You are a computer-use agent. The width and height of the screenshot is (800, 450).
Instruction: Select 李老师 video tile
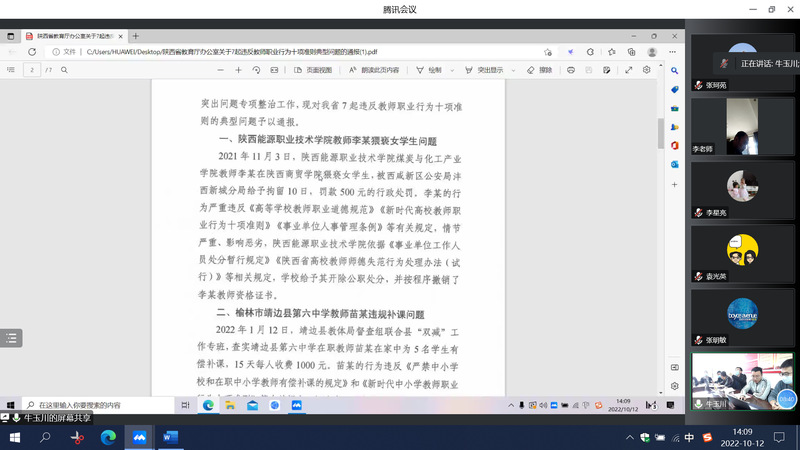[x=742, y=127]
